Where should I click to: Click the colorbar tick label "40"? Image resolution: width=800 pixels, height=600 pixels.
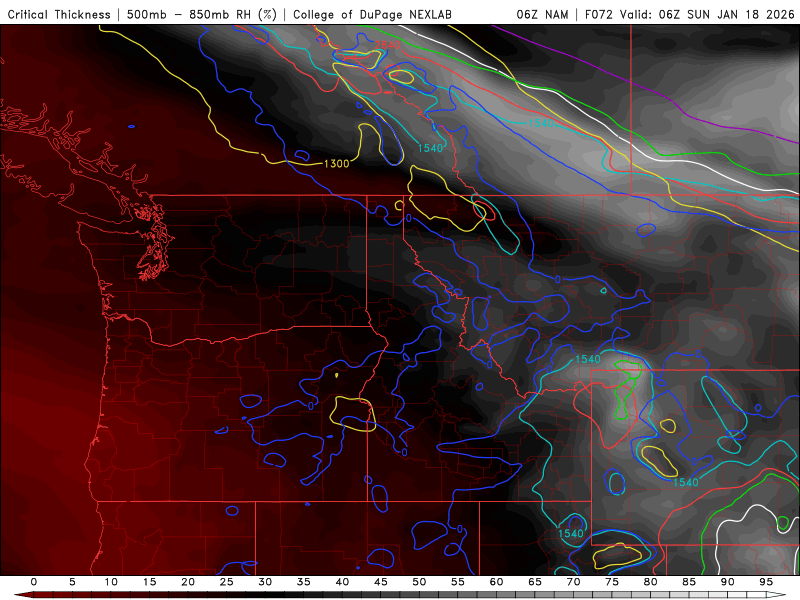click(x=342, y=582)
